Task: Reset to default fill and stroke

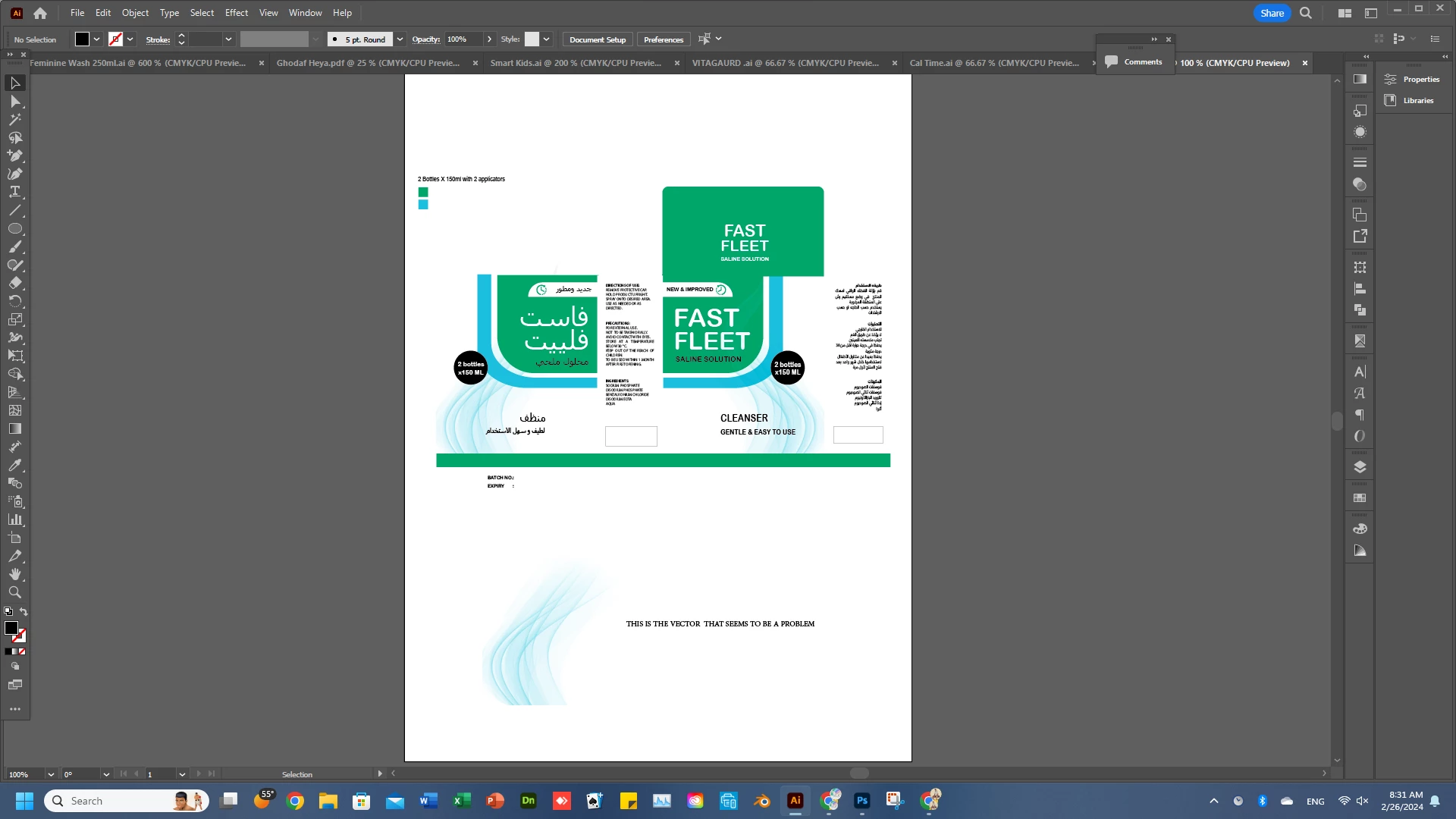Action: point(8,612)
